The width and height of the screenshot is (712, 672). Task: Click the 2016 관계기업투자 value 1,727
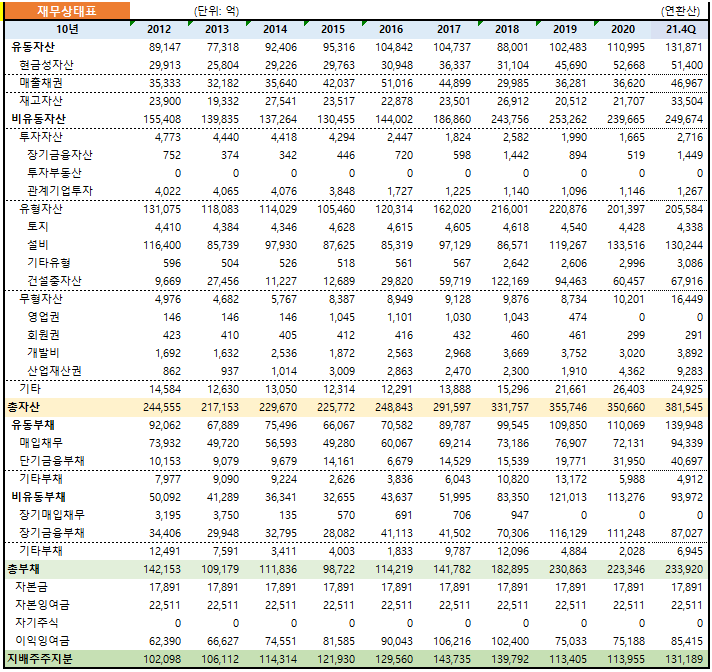[400, 191]
